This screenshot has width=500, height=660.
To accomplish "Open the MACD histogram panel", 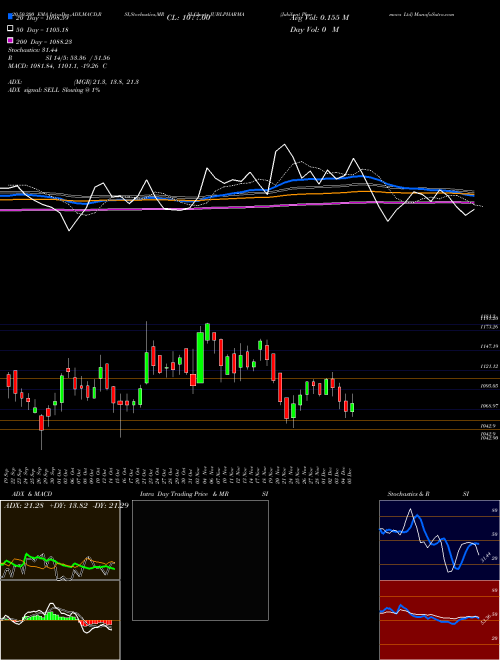I will pyautogui.click(x=60, y=620).
